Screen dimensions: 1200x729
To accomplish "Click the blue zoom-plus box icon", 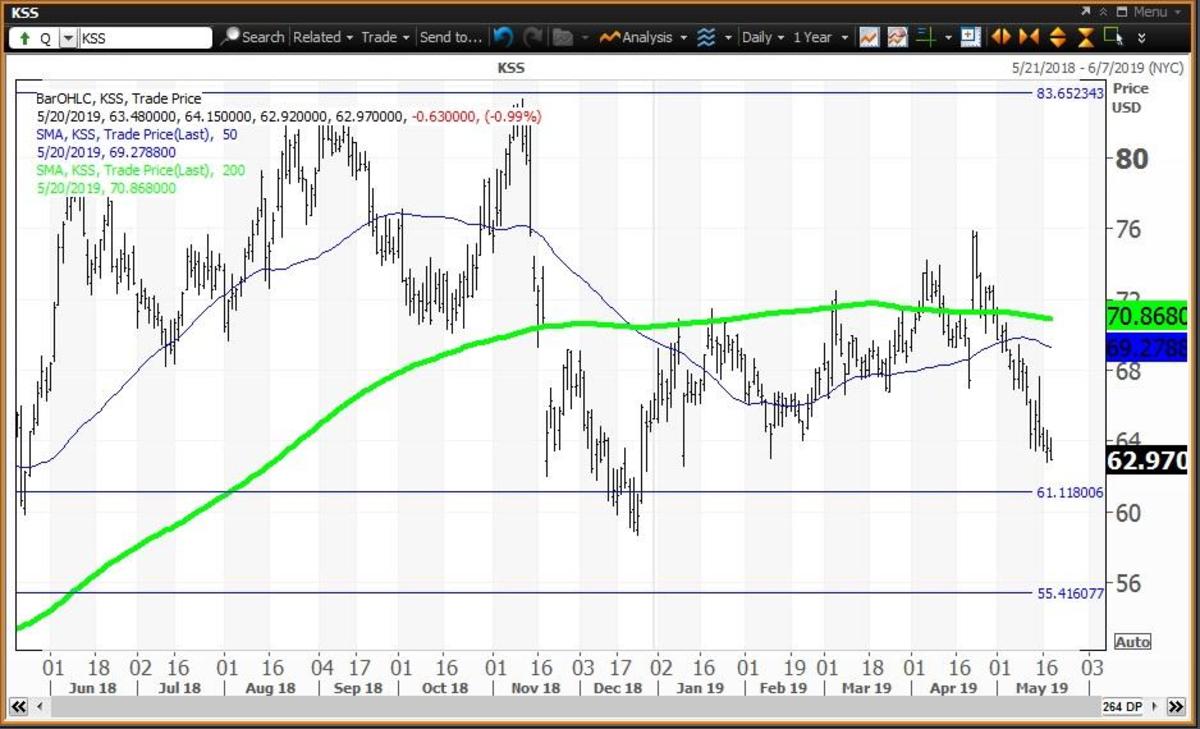I will pos(969,37).
